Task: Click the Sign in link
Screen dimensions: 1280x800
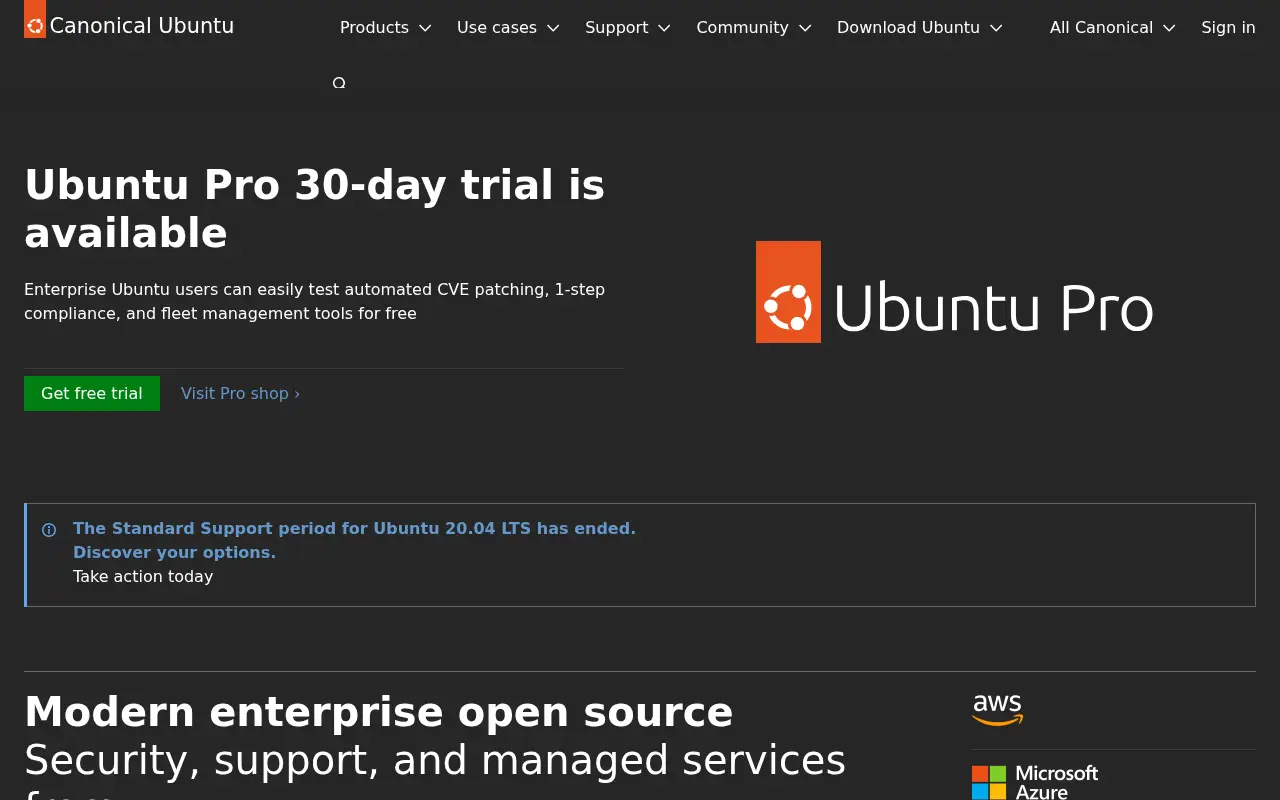Action: point(1228,28)
